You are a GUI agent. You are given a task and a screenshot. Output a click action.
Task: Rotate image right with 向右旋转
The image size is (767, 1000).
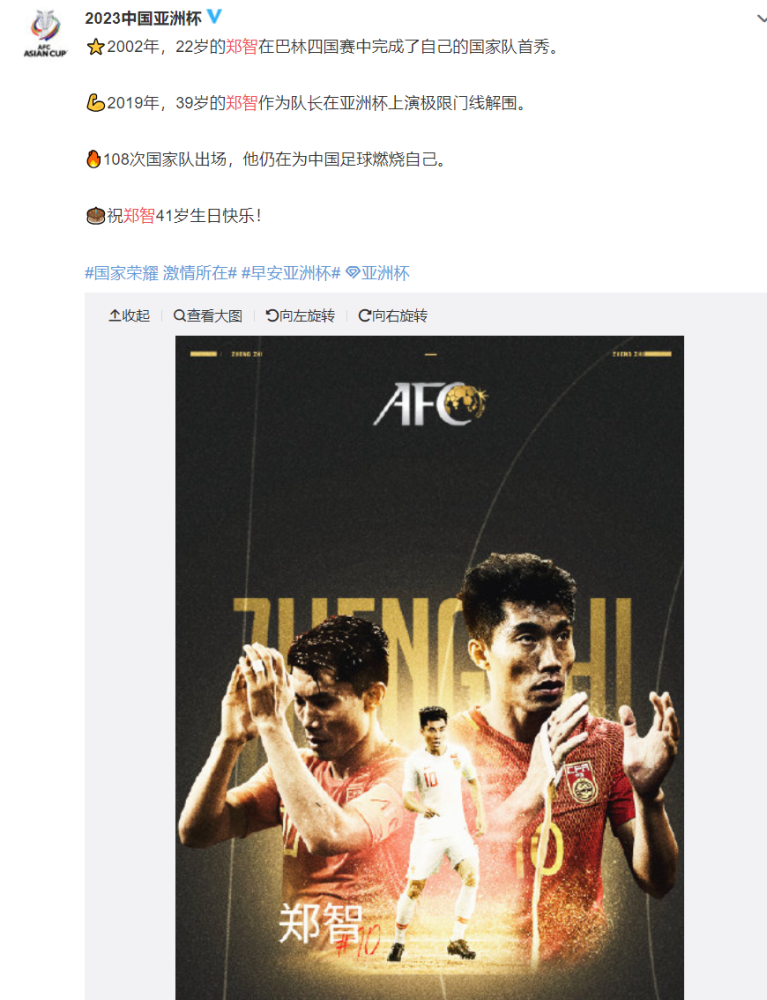[x=393, y=316]
